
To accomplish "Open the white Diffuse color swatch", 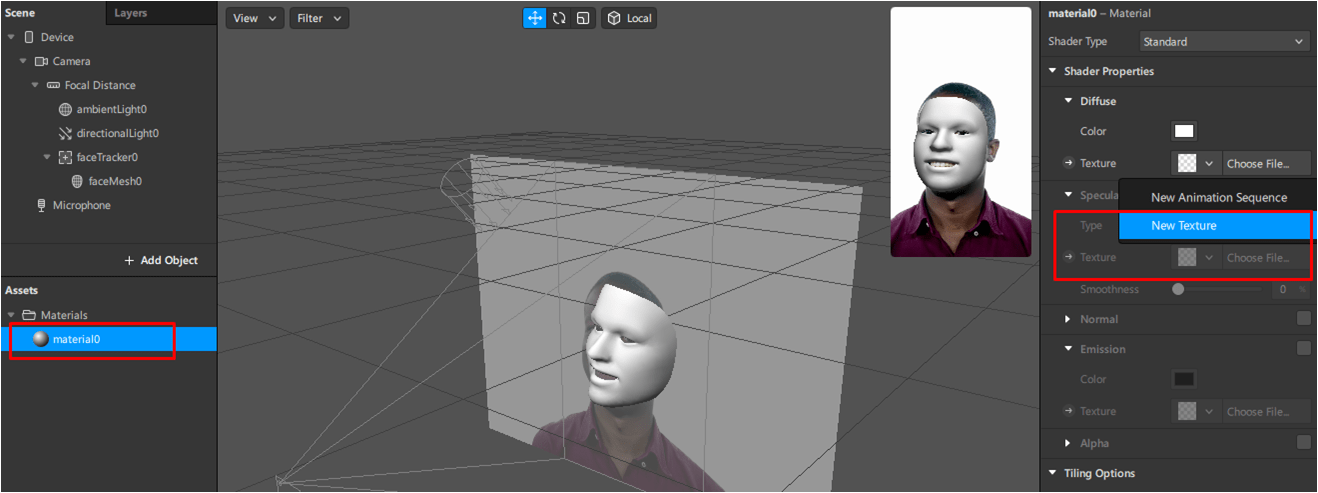I will (1184, 131).
